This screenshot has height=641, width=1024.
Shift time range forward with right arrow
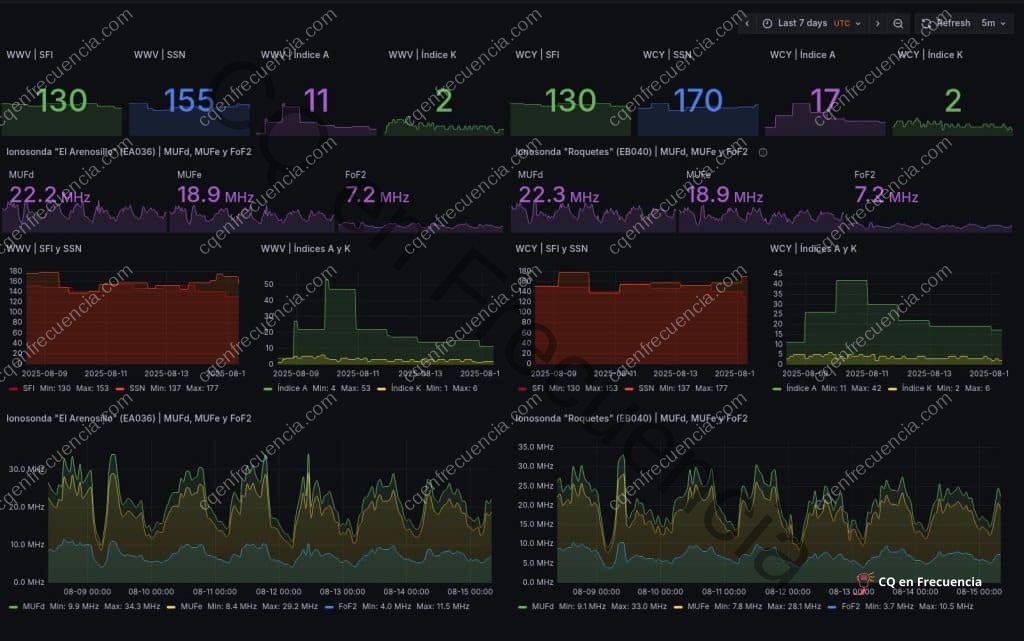click(877, 23)
